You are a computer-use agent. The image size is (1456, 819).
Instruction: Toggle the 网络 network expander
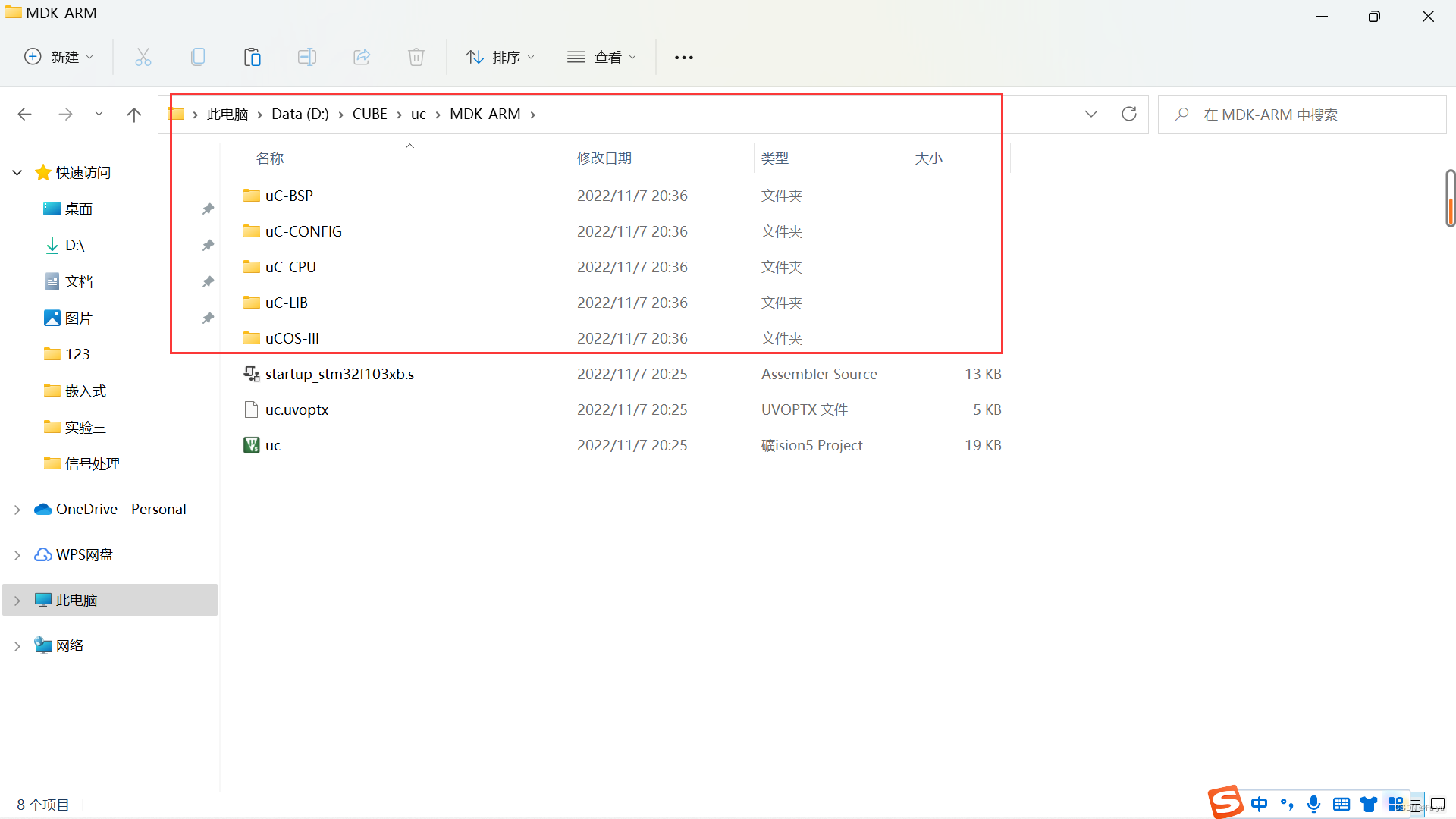pyautogui.click(x=16, y=645)
